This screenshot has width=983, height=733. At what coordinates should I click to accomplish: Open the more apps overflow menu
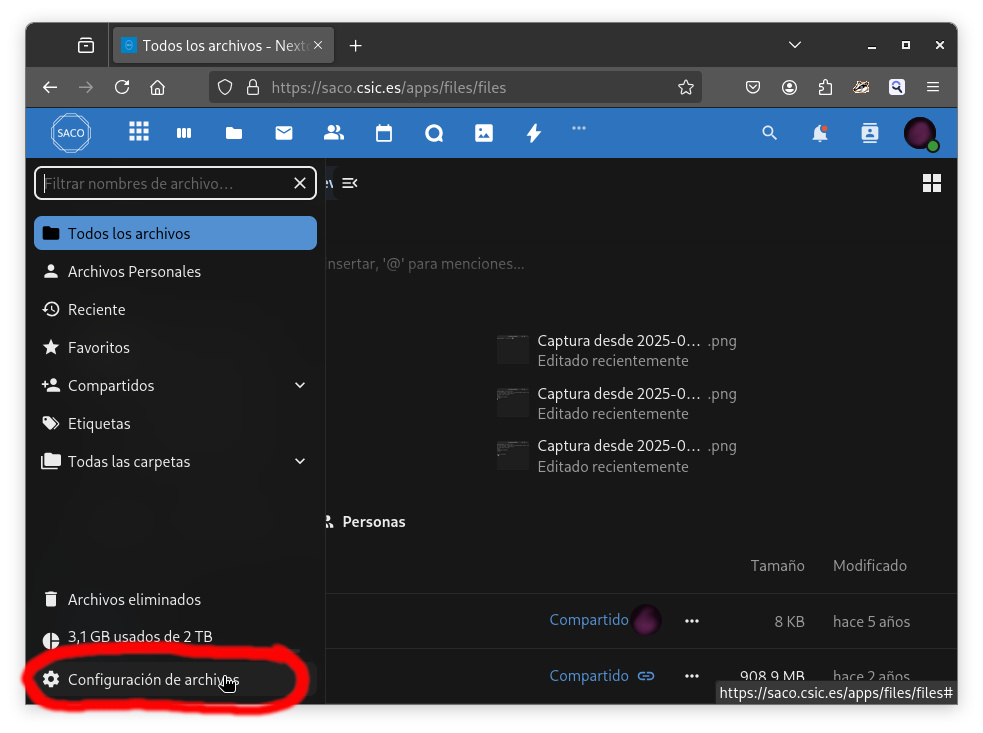tap(578, 128)
